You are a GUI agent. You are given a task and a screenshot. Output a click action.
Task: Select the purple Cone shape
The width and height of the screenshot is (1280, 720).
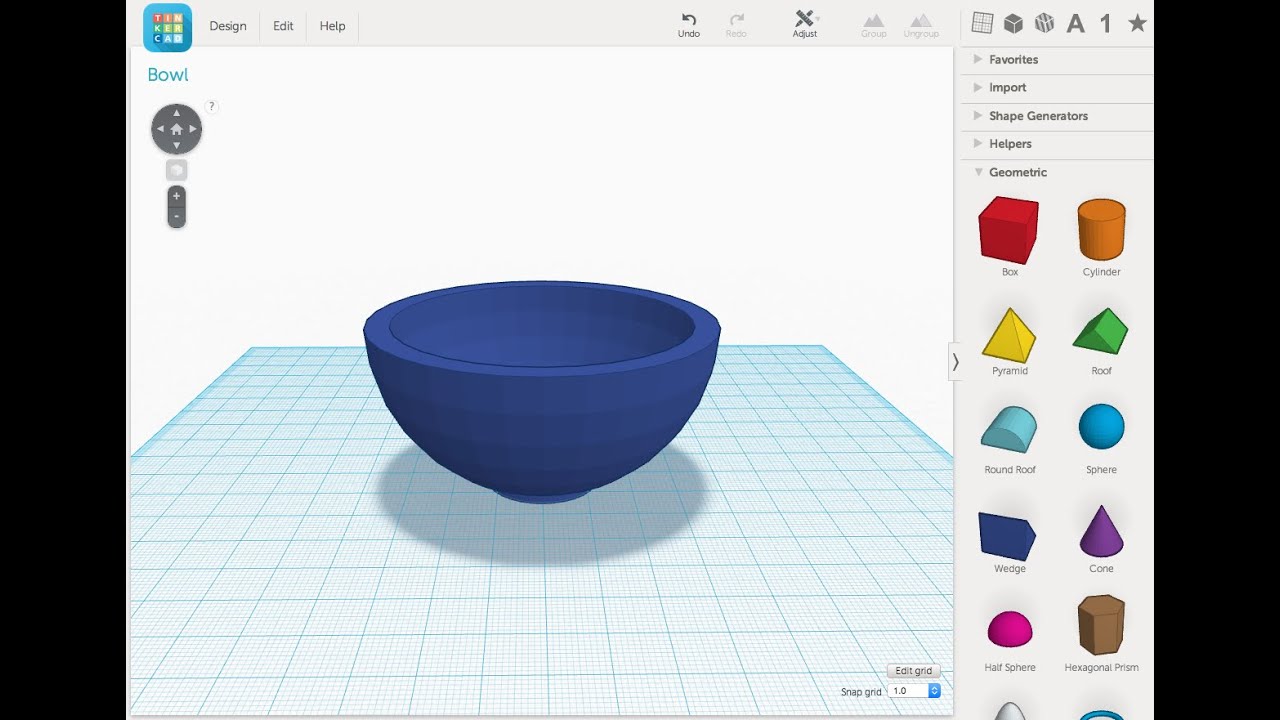pos(1101,530)
